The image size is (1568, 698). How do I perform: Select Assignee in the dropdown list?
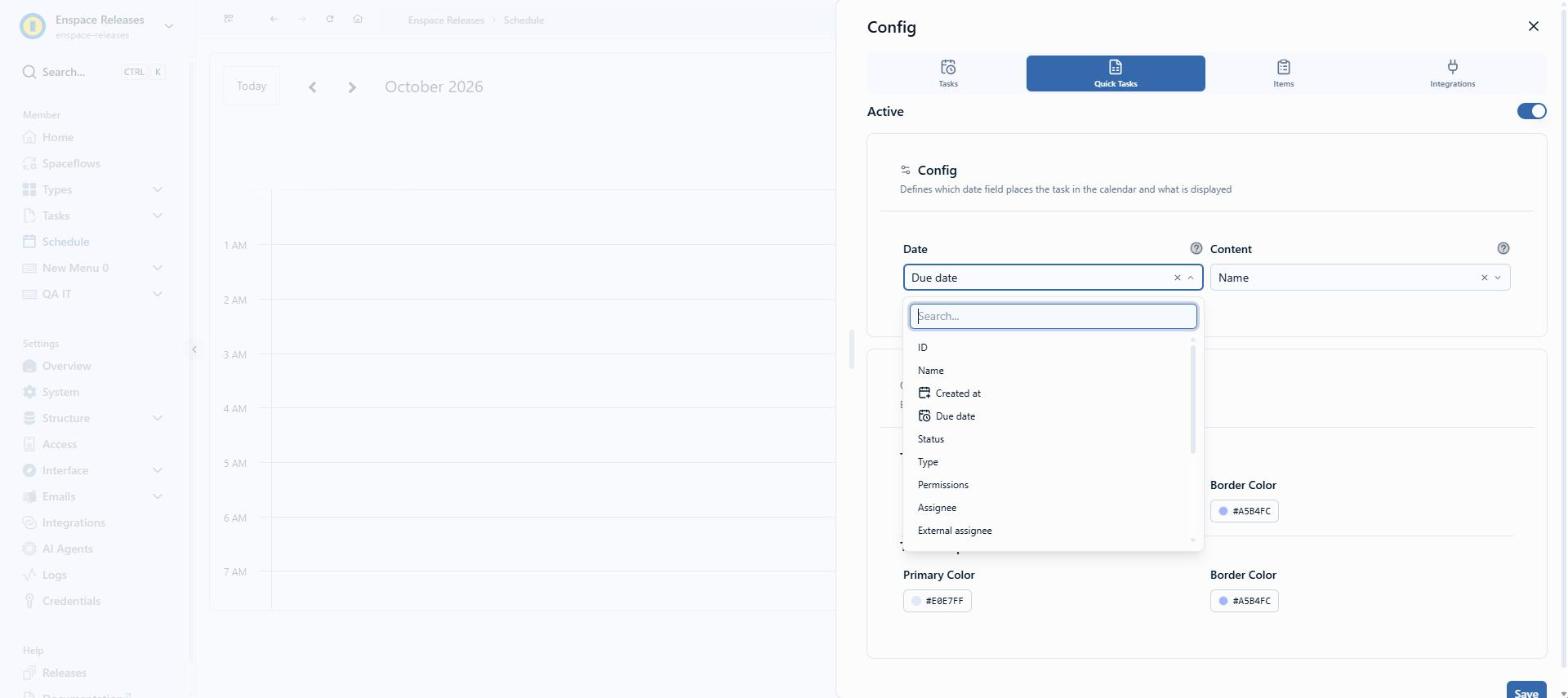(1047, 508)
